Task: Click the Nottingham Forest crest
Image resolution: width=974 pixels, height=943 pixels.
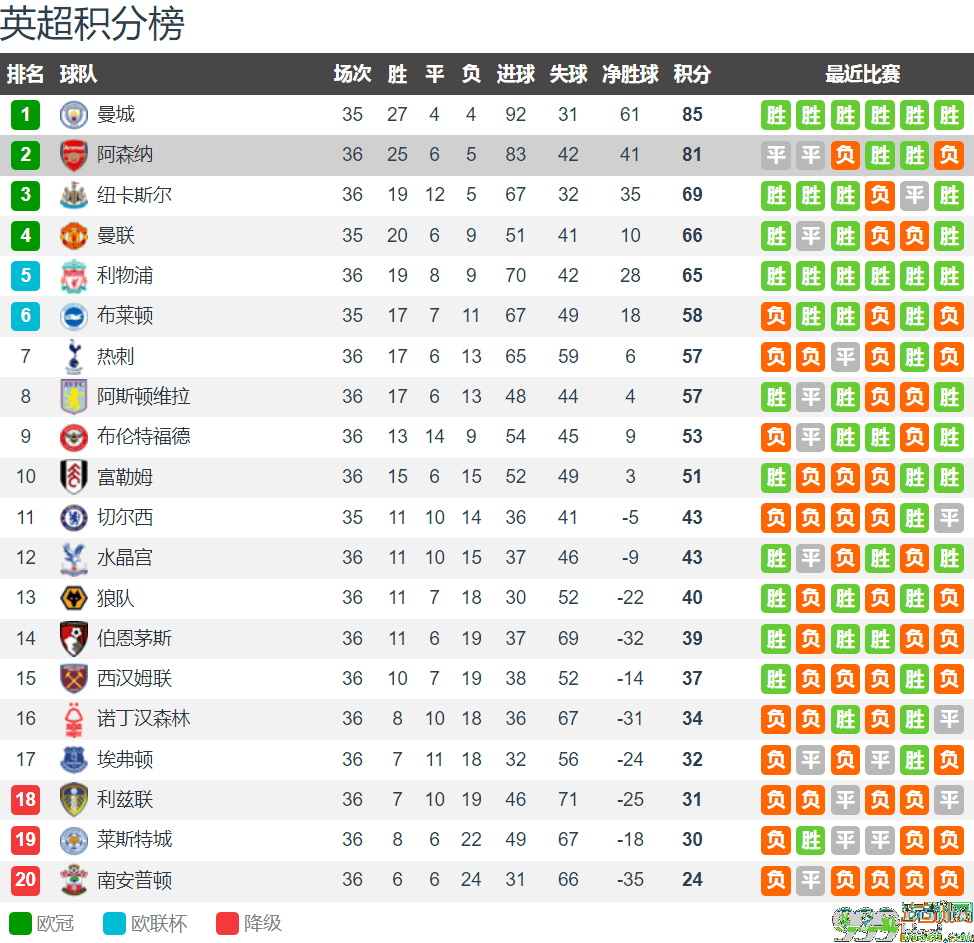Action: (x=74, y=719)
